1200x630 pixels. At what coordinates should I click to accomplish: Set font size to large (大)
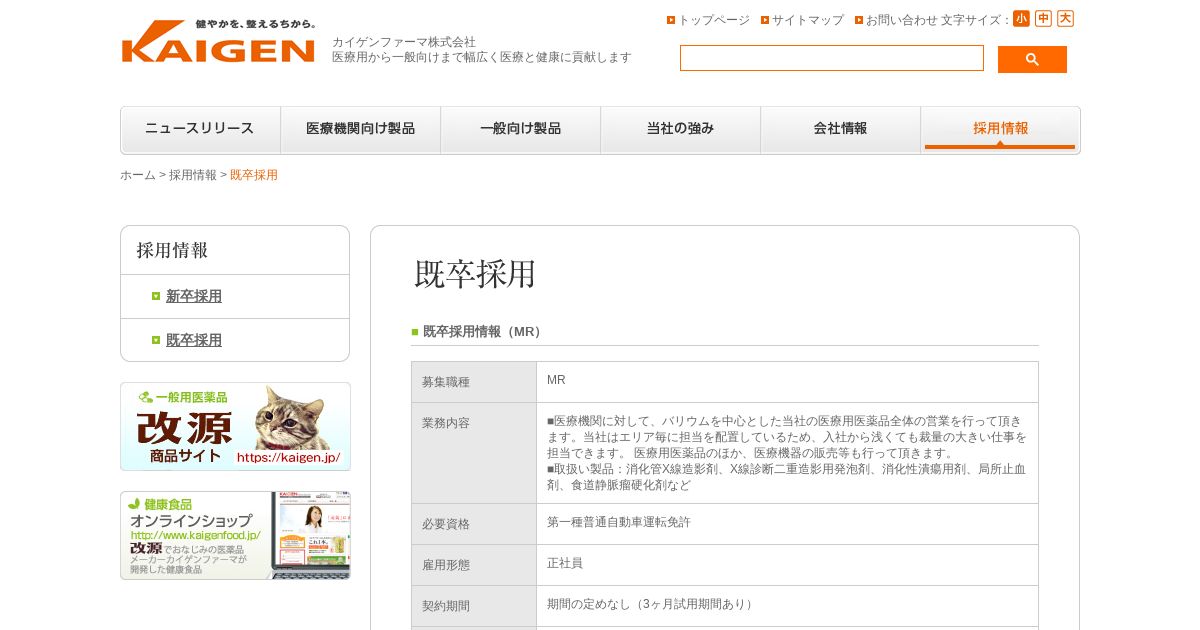(1065, 19)
